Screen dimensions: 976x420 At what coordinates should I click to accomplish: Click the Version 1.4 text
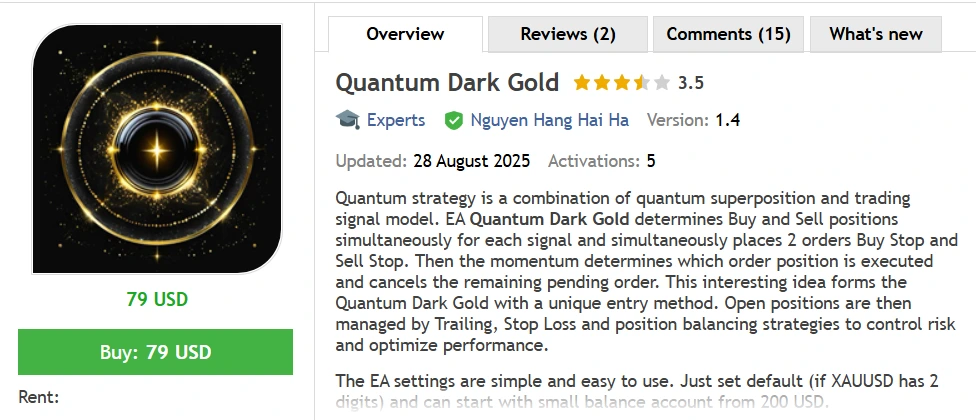693,120
